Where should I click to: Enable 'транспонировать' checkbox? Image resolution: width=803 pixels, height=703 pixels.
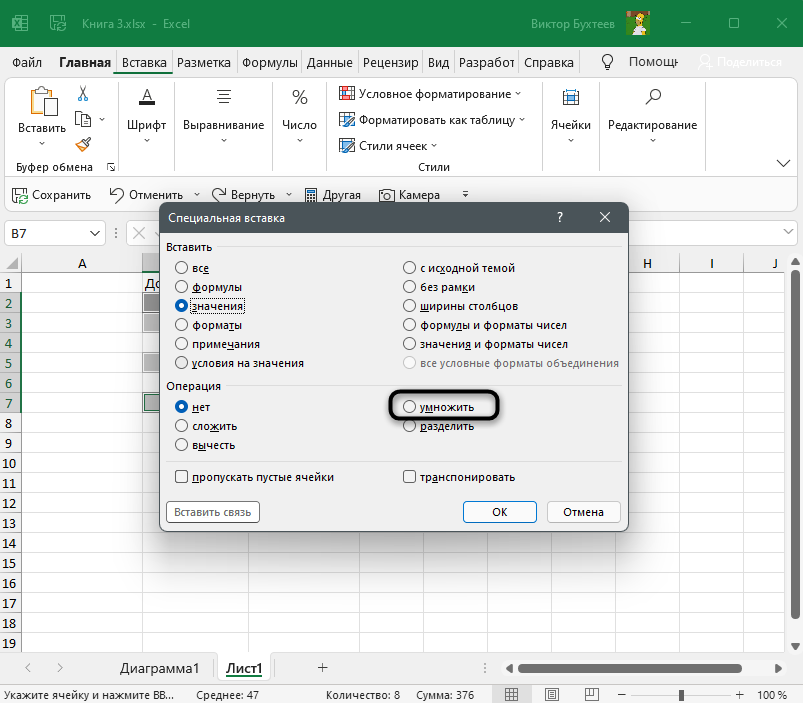(410, 477)
